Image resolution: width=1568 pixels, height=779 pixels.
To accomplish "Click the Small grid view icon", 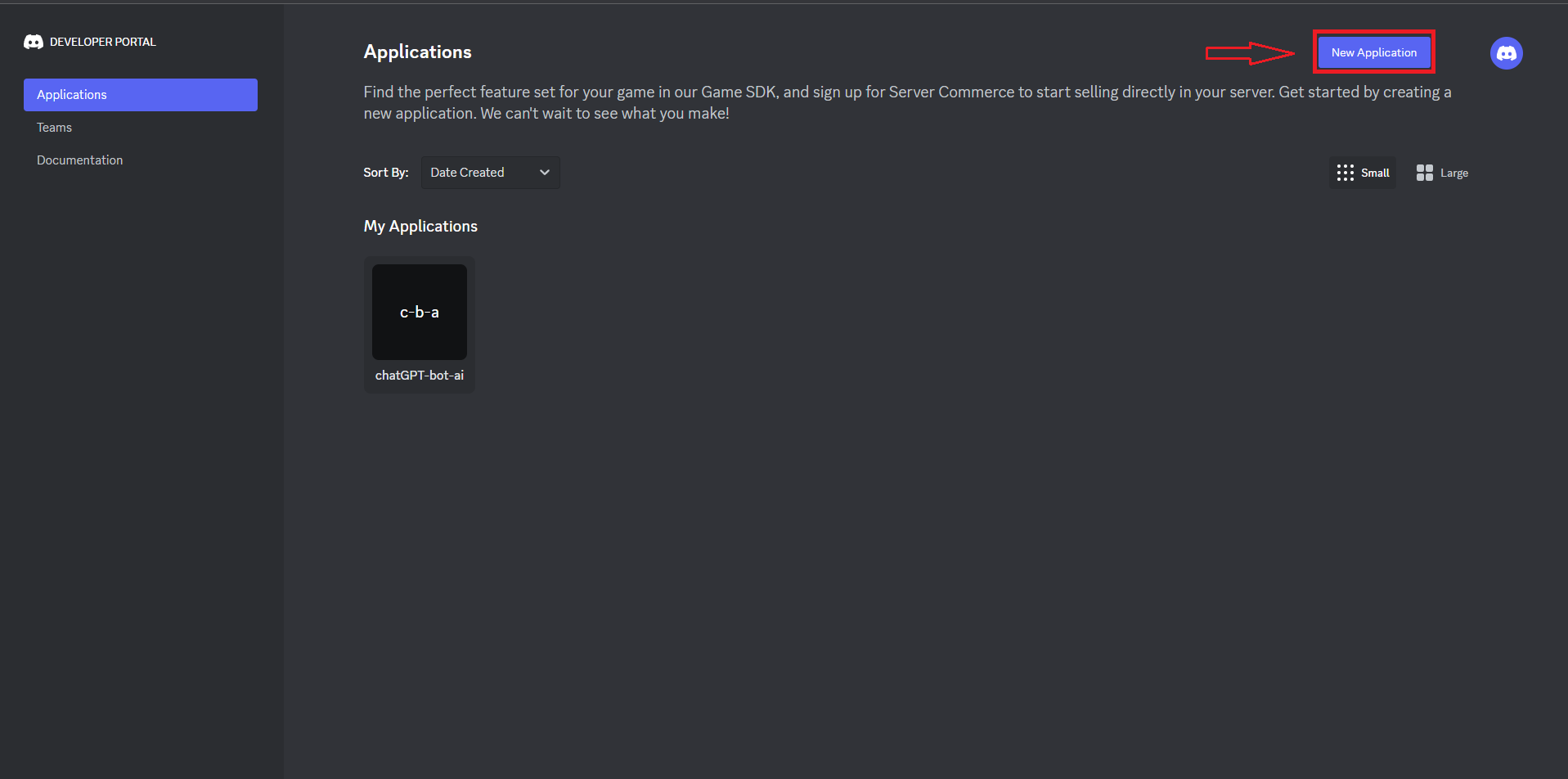I will (1346, 172).
